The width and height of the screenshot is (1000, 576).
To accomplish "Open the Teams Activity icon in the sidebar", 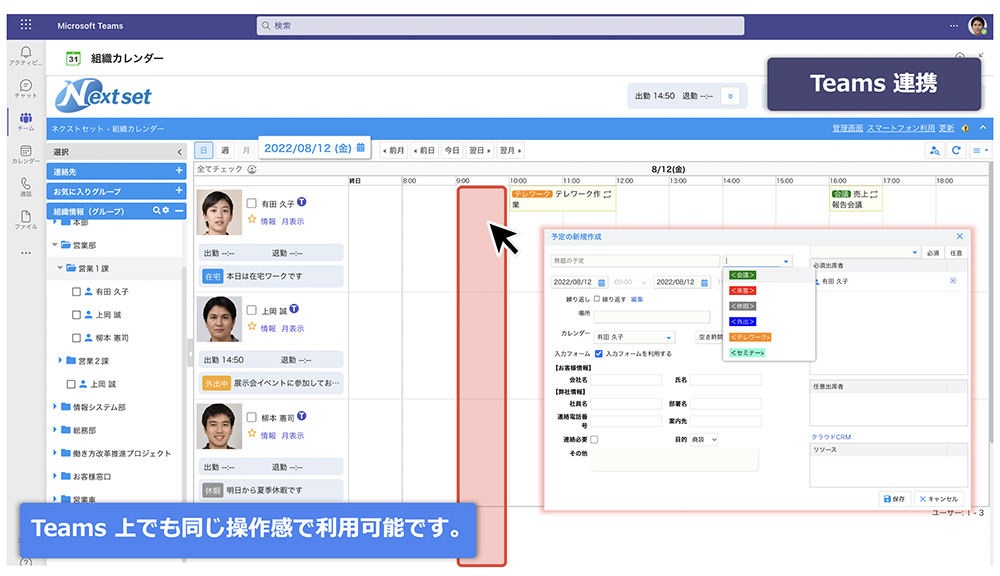I will (x=26, y=55).
